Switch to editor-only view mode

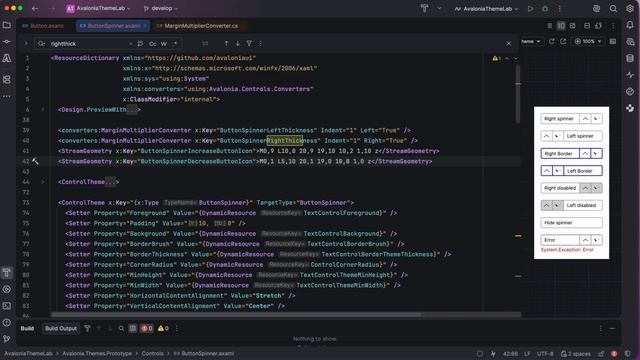[x=550, y=26]
